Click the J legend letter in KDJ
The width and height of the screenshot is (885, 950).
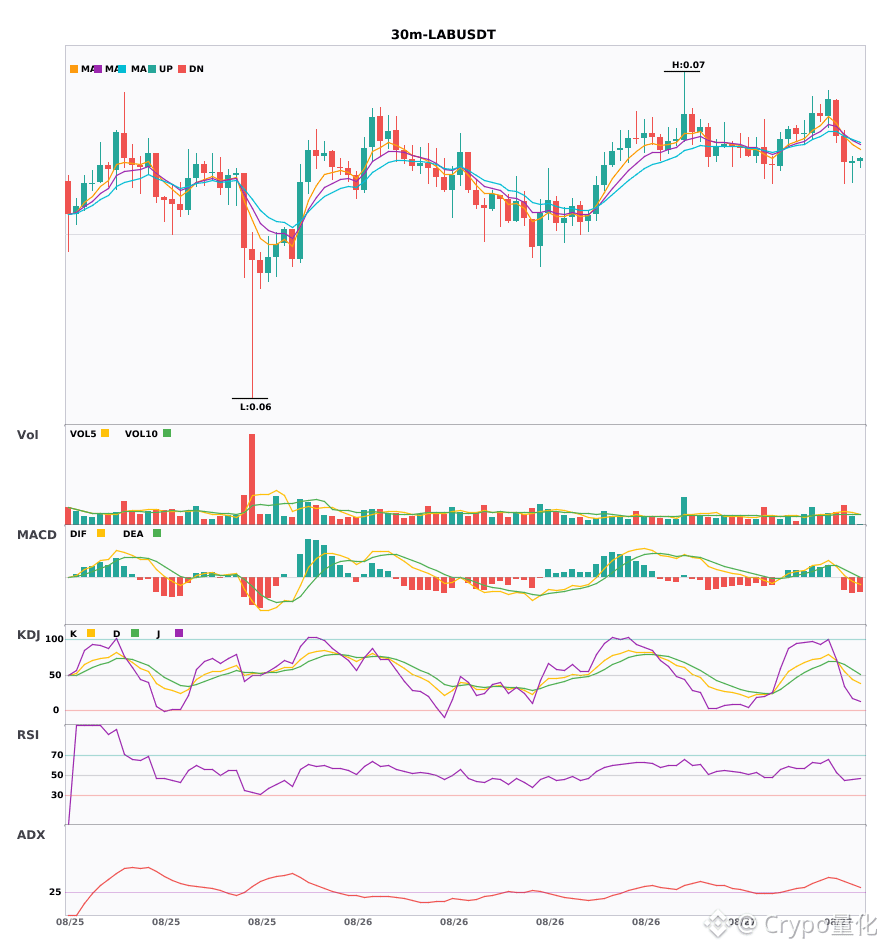click(158, 634)
